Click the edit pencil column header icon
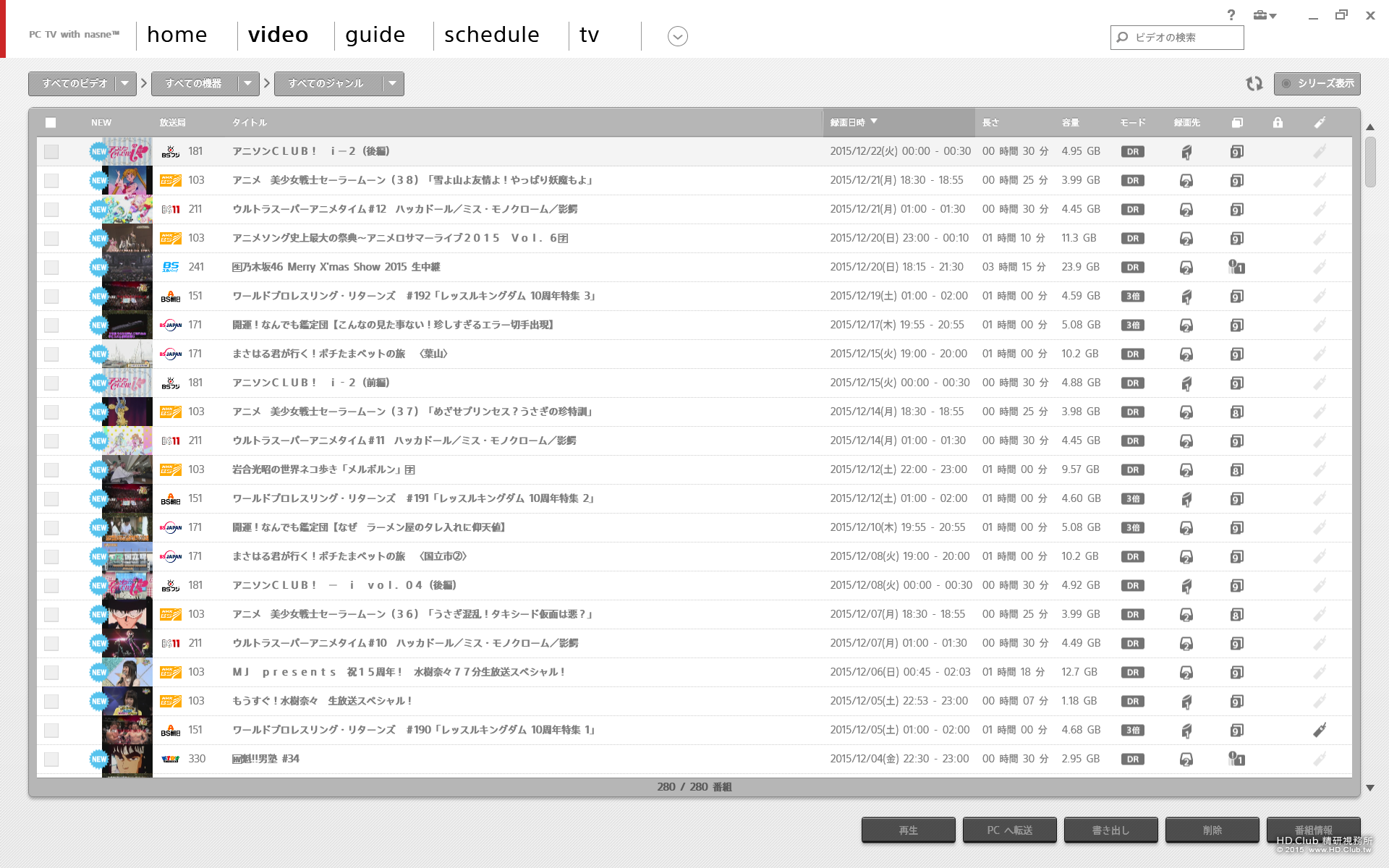The image size is (1389, 868). [x=1320, y=122]
